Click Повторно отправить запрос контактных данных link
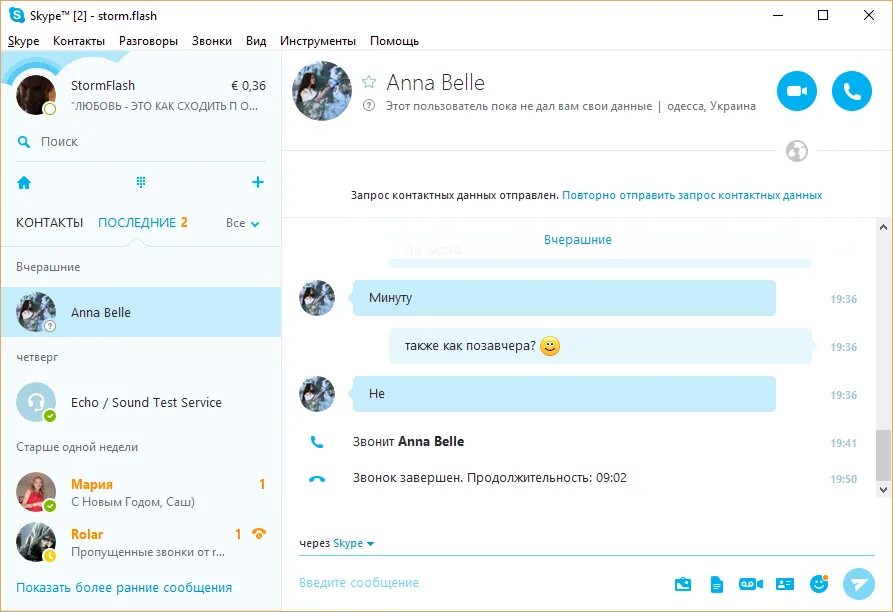This screenshot has width=893, height=612. click(692, 195)
